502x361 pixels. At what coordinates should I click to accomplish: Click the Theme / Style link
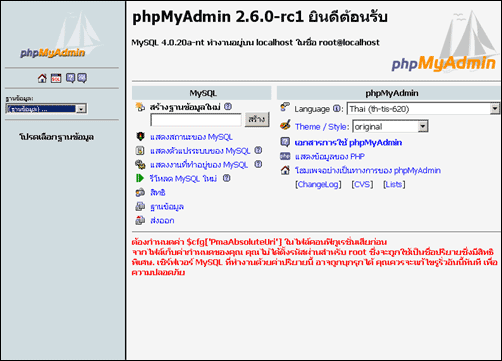[x=322, y=127]
